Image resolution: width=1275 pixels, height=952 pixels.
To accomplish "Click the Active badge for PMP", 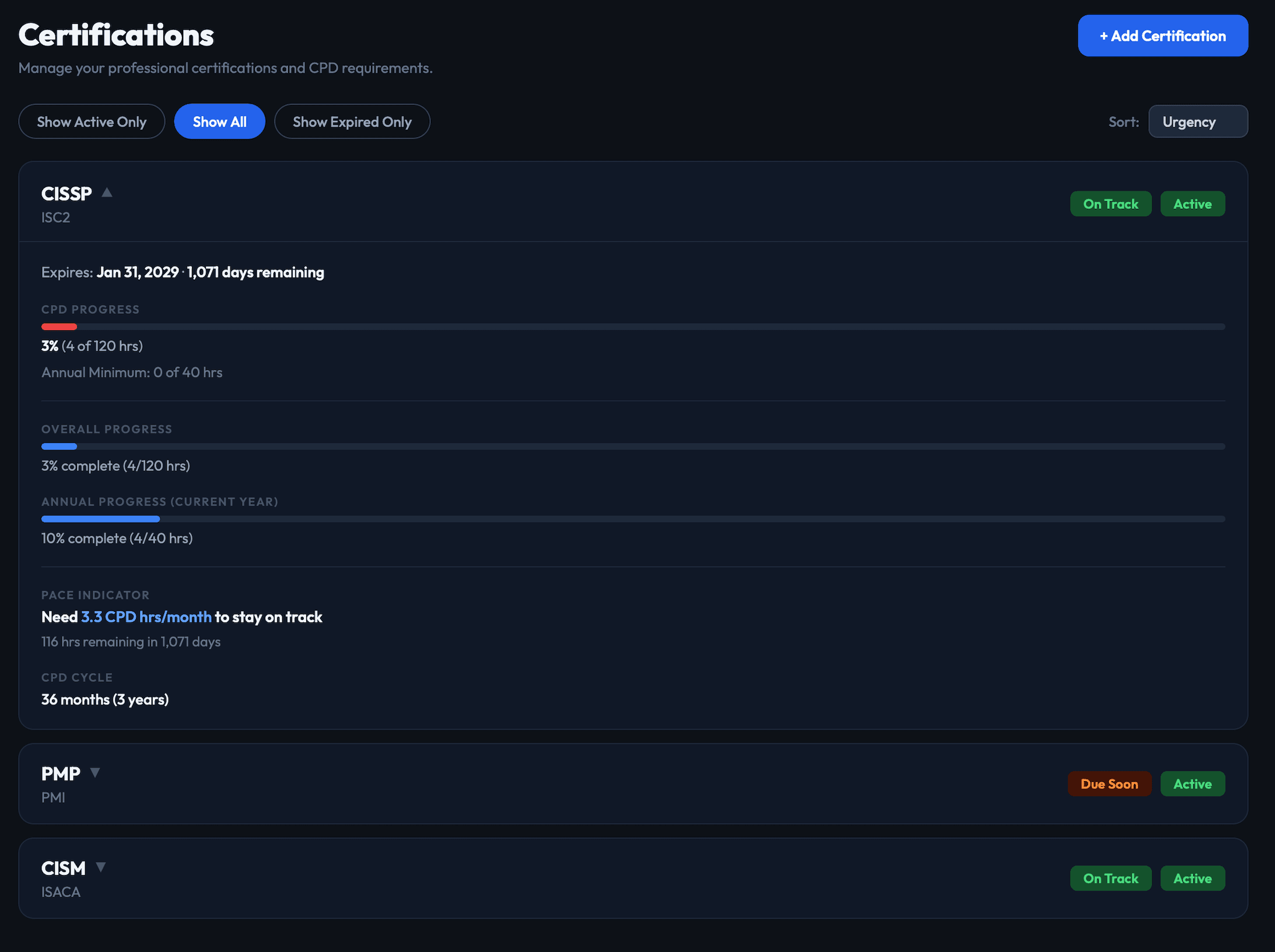I will point(1192,783).
